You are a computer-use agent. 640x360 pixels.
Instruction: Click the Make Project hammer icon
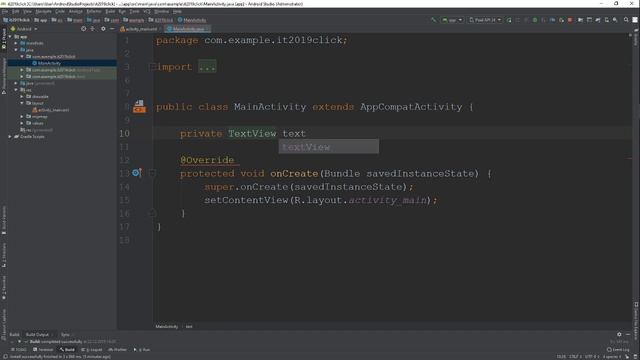[434, 20]
